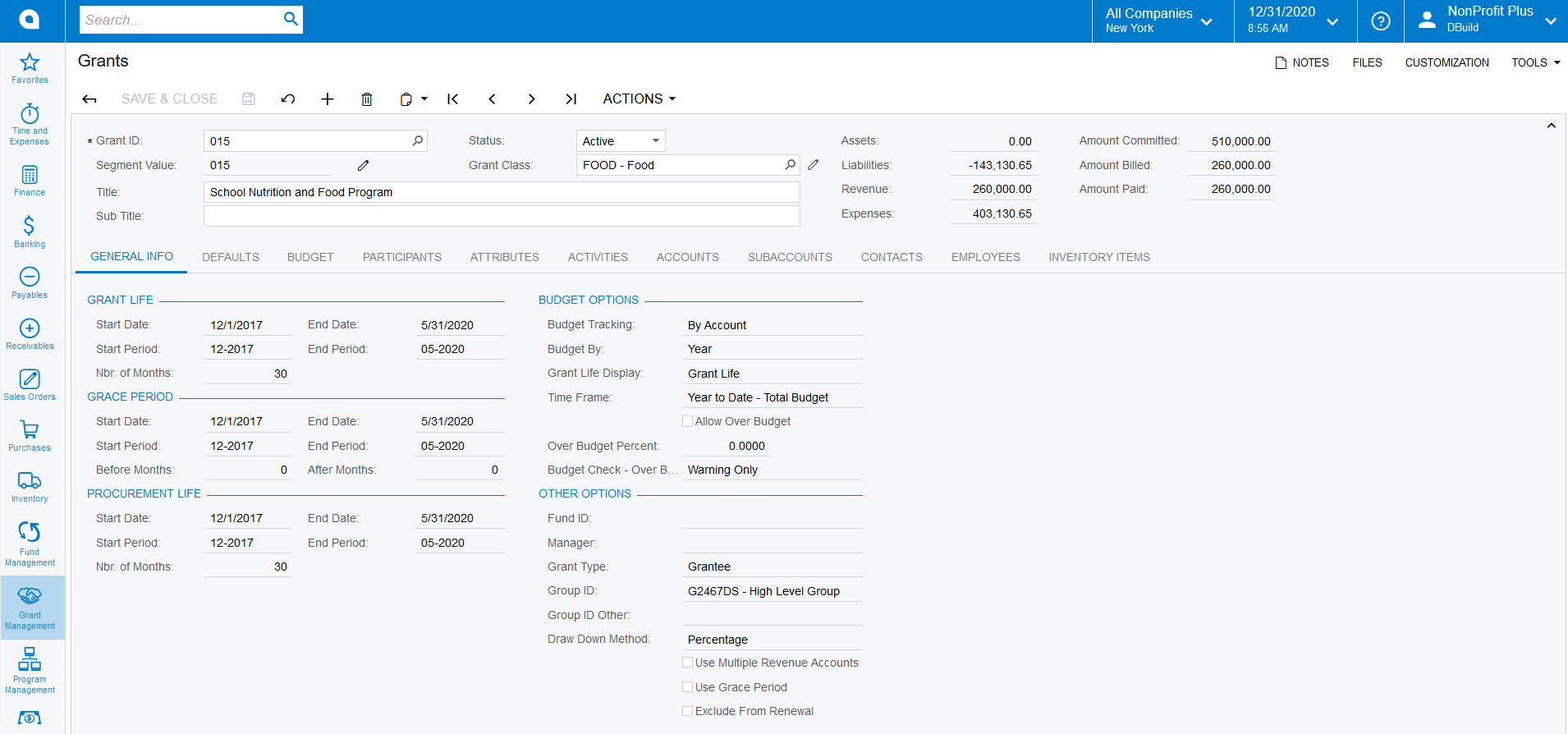Open the Banking workspace
Viewport: 1568px width, 734px height.
pos(30,232)
